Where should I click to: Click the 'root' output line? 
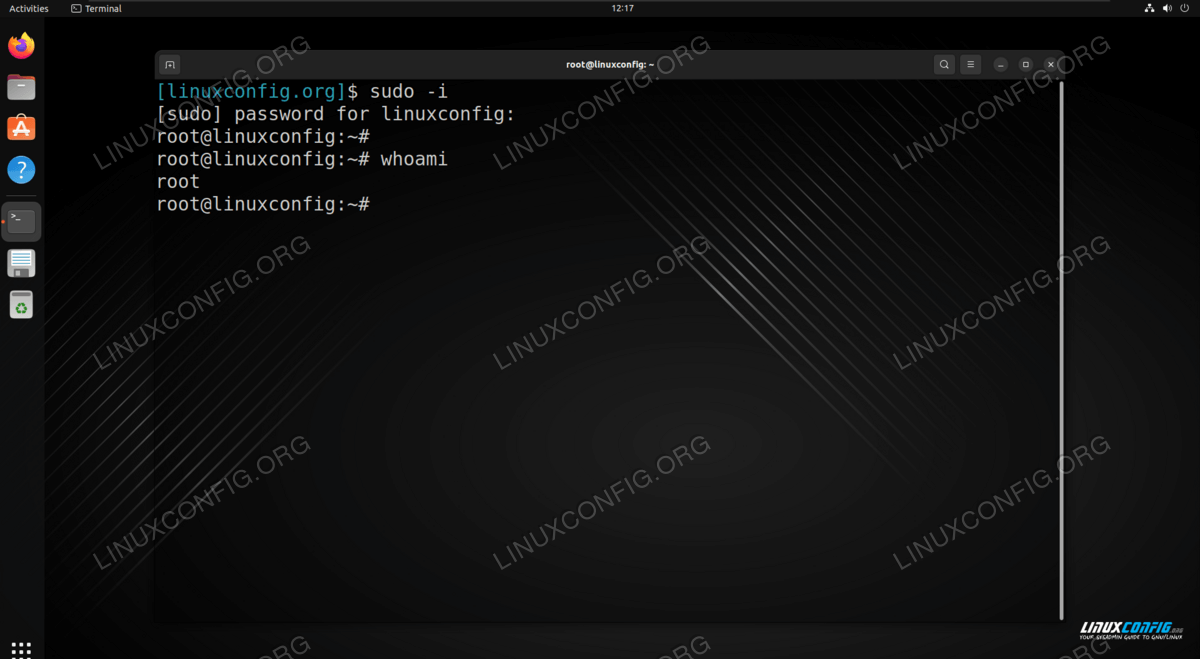point(179,181)
